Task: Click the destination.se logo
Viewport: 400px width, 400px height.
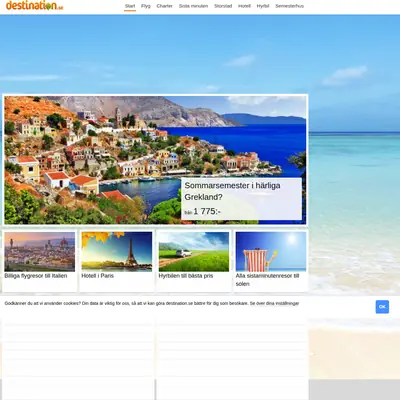Action: click(x=34, y=5)
